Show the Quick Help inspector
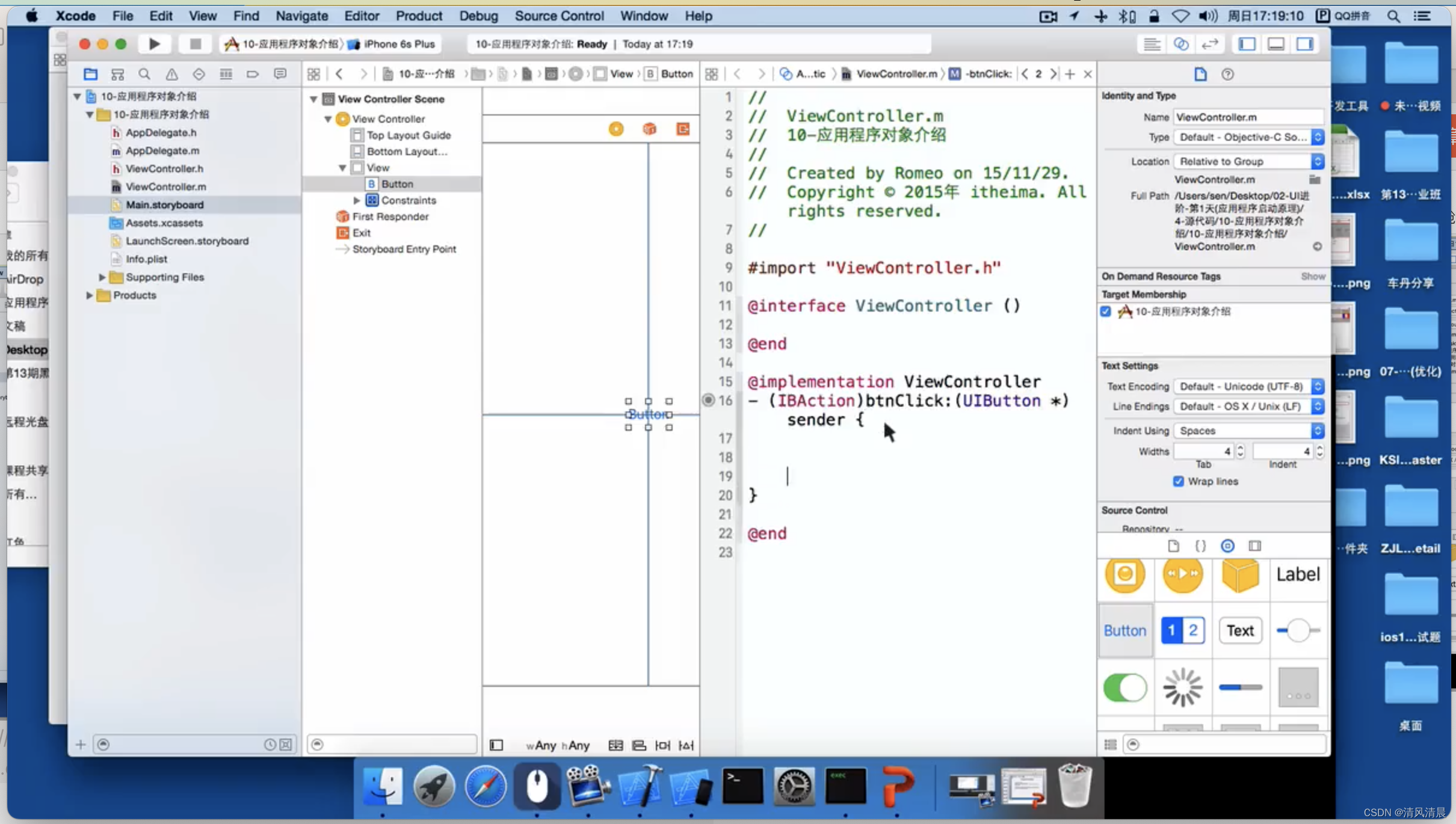The width and height of the screenshot is (1456, 824). pyautogui.click(x=1227, y=74)
